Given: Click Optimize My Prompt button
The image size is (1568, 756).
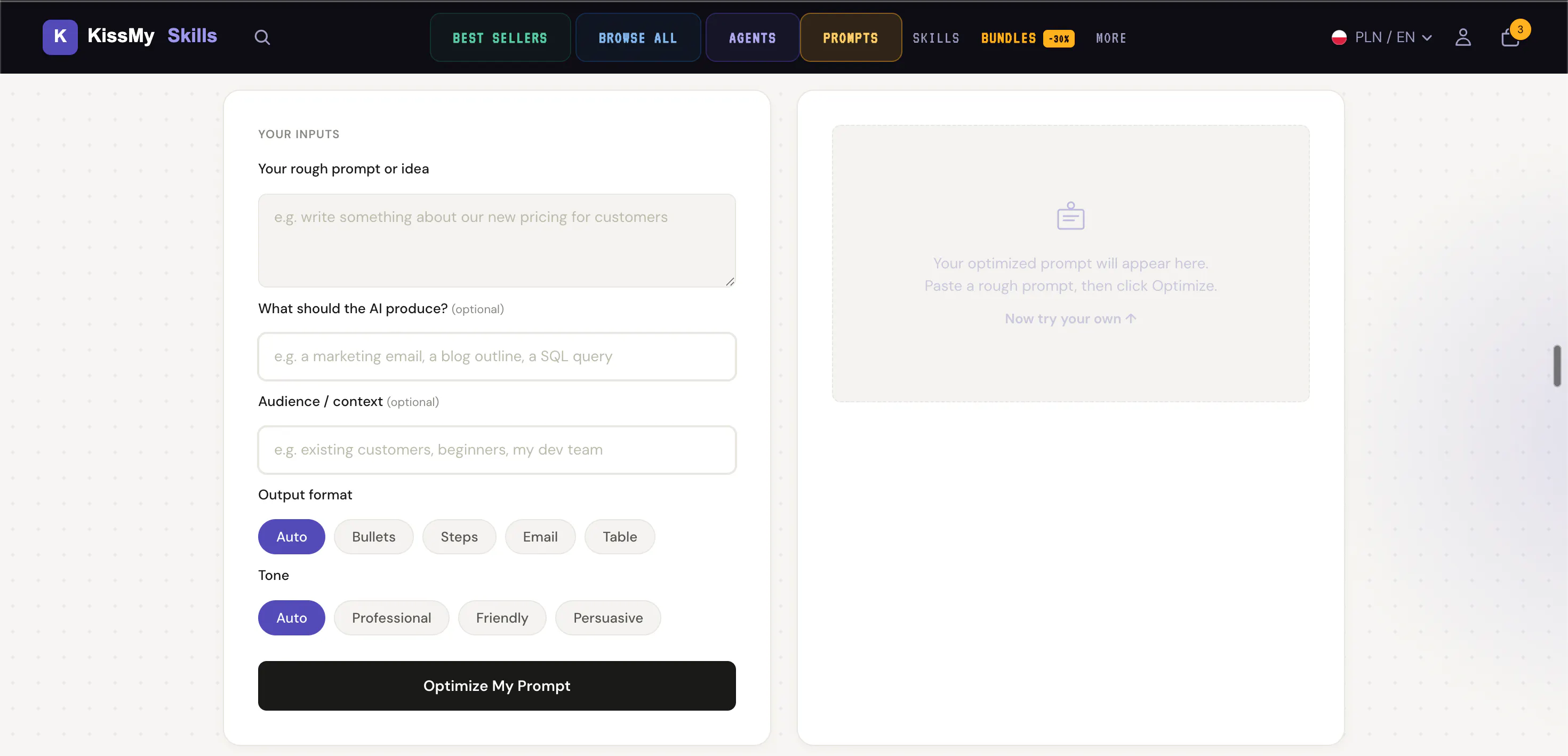Looking at the screenshot, I should (x=497, y=686).
